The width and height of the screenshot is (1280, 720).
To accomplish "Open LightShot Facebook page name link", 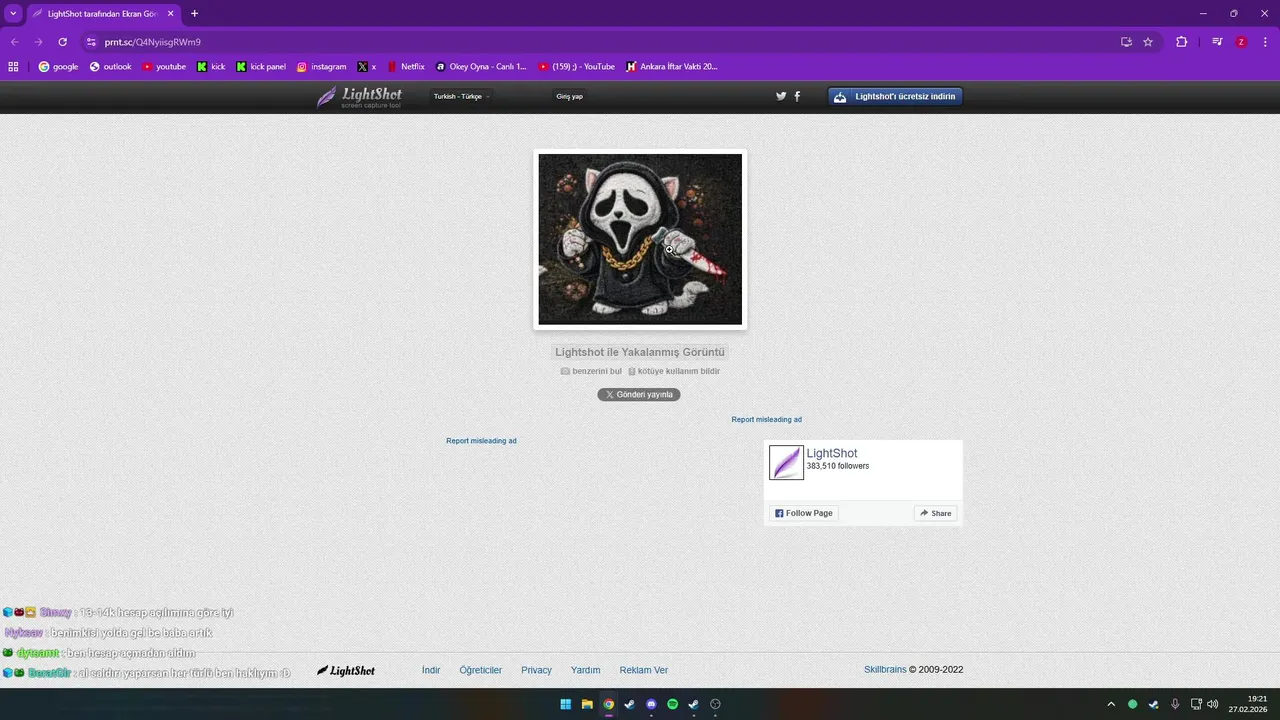I will pos(832,453).
